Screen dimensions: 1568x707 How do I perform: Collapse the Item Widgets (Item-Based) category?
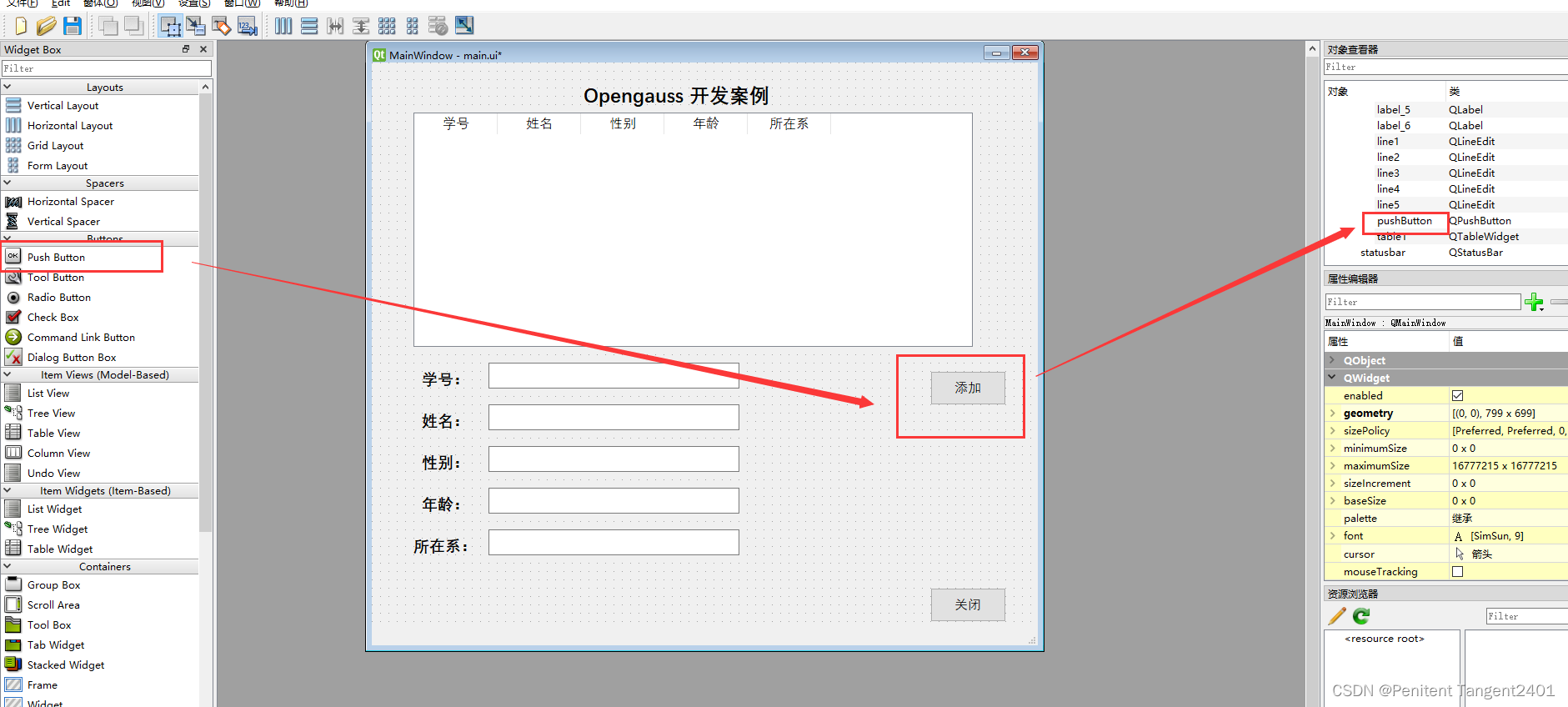(8, 490)
